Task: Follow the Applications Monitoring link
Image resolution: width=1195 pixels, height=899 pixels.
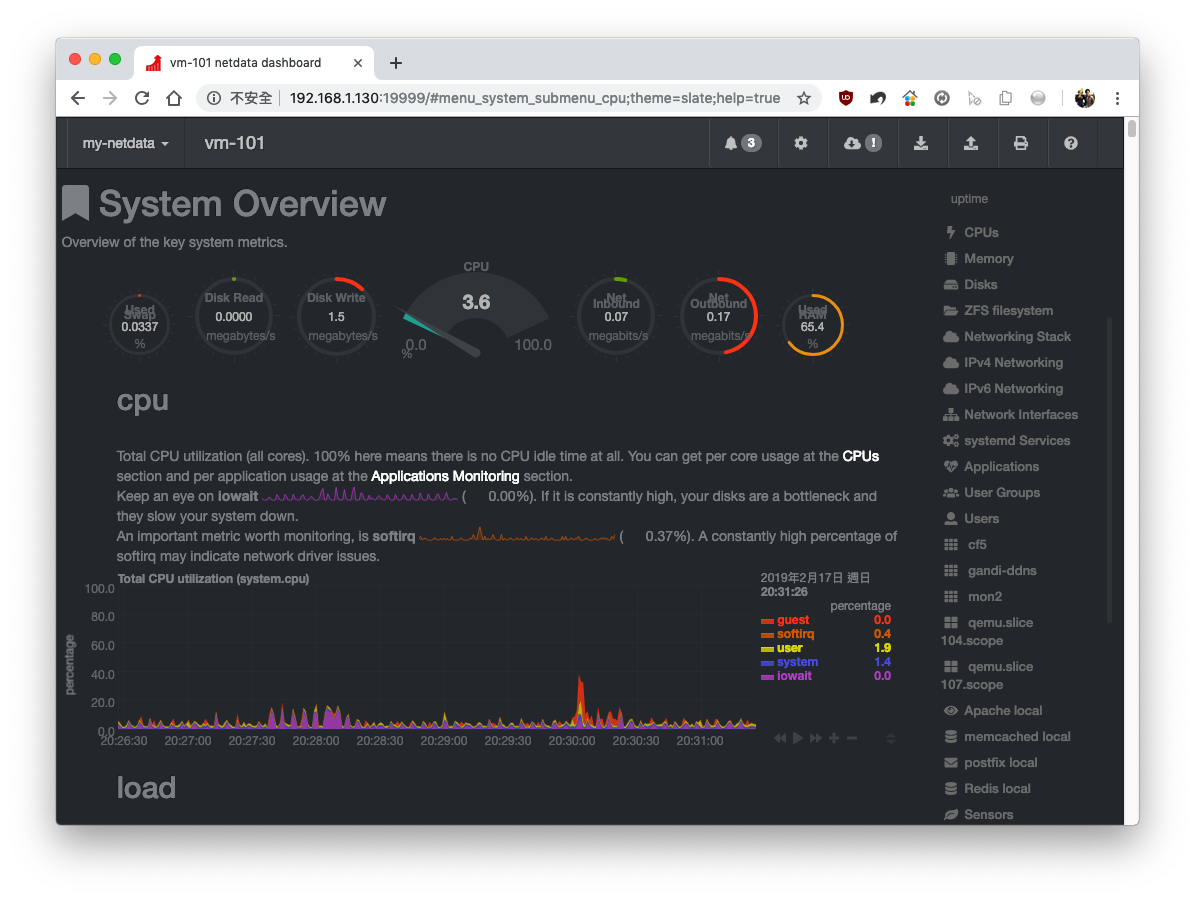Action: coord(444,476)
